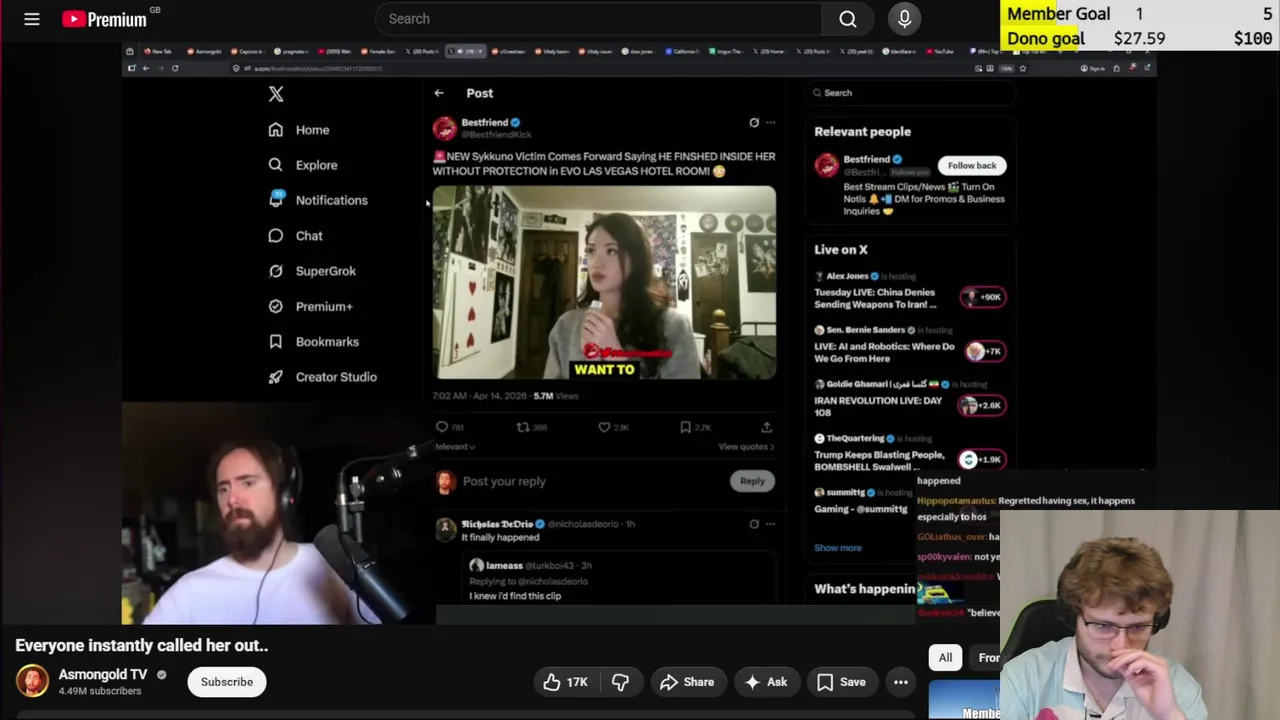Click the bookmark icon under post
The image size is (1280, 720).
tap(685, 427)
